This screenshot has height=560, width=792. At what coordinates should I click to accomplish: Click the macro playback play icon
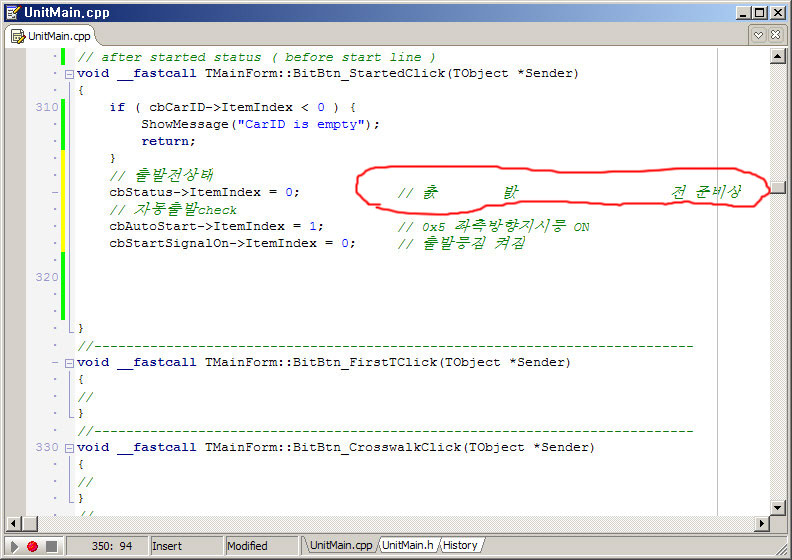[14, 546]
